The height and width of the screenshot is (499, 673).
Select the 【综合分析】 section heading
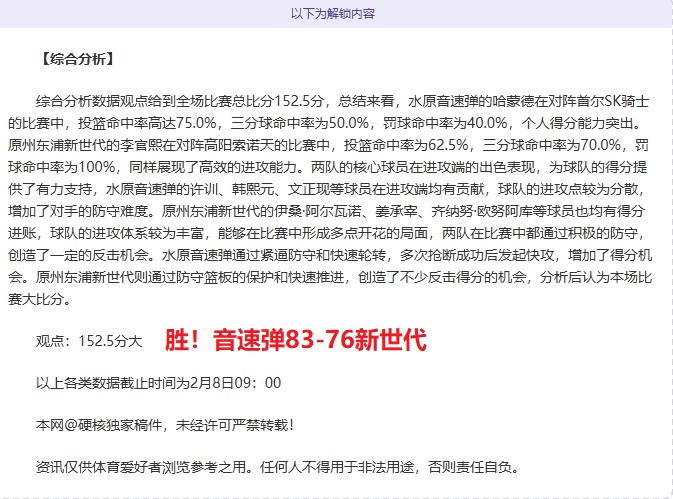point(78,59)
